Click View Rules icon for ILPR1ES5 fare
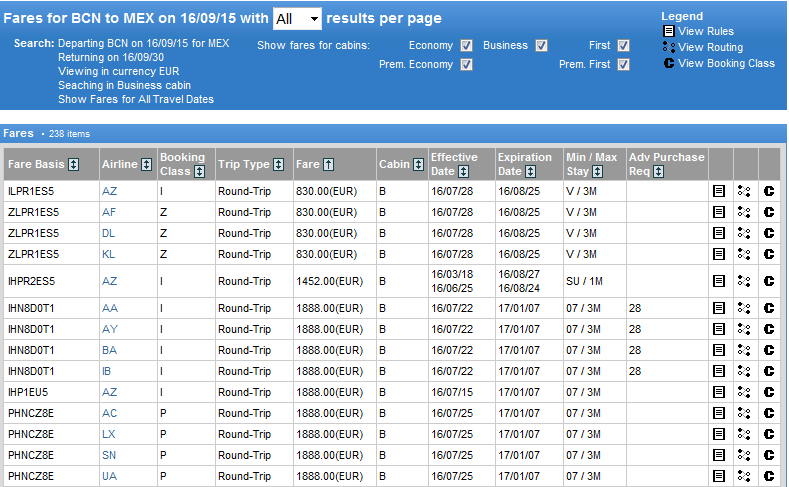 point(718,191)
